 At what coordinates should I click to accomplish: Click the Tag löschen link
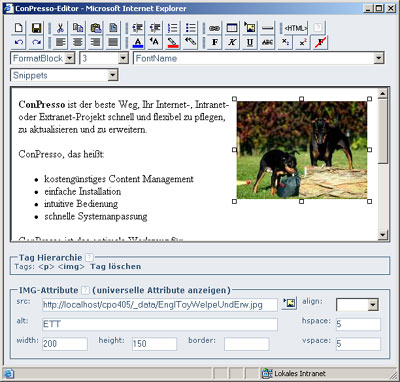pyautogui.click(x=116, y=266)
